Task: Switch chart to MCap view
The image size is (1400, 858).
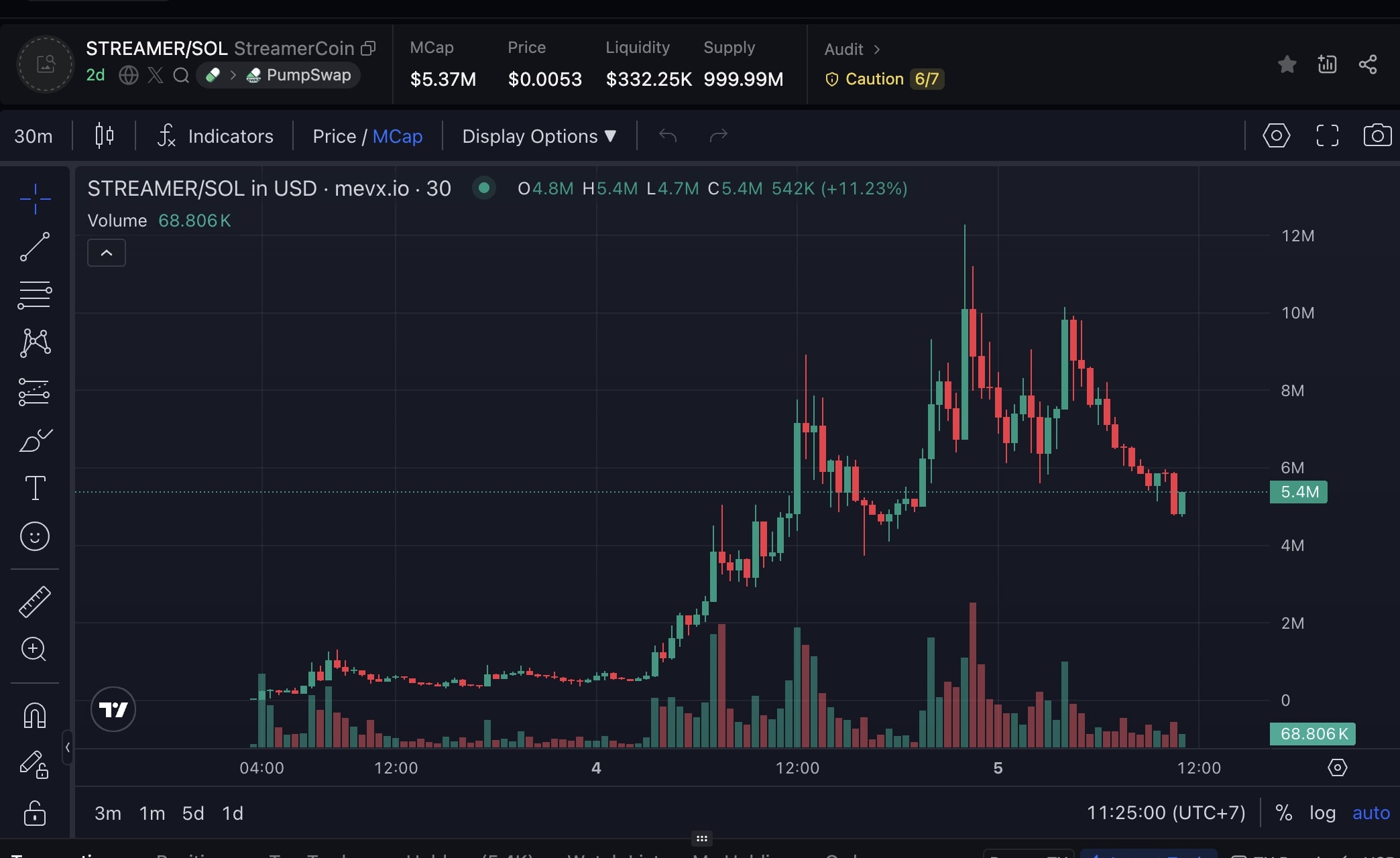Action: pyautogui.click(x=397, y=136)
